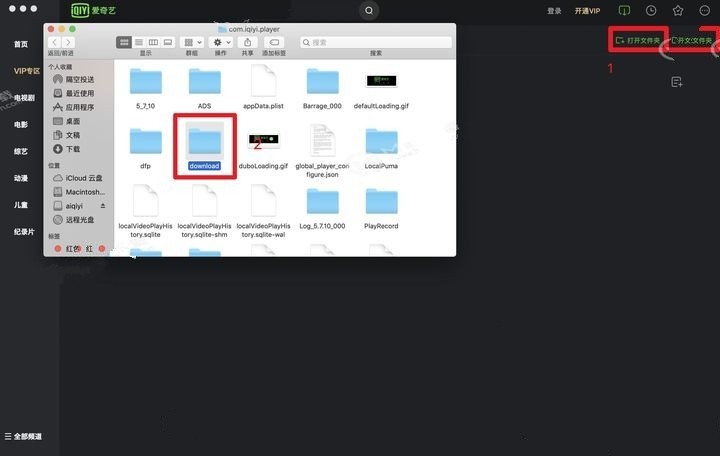The width and height of the screenshot is (720, 456).
Task: Click the iQIYI search magnifier icon
Action: click(x=369, y=10)
